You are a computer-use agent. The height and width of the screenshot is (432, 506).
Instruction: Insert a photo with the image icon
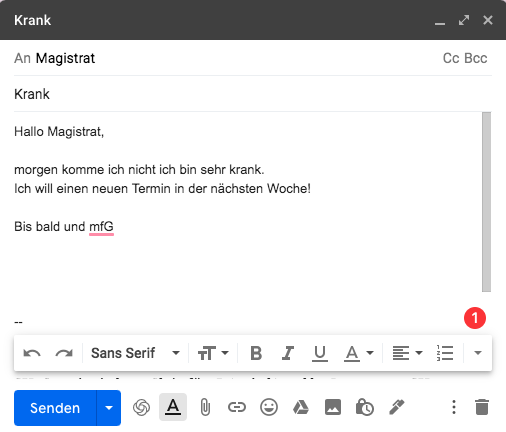tap(333, 407)
